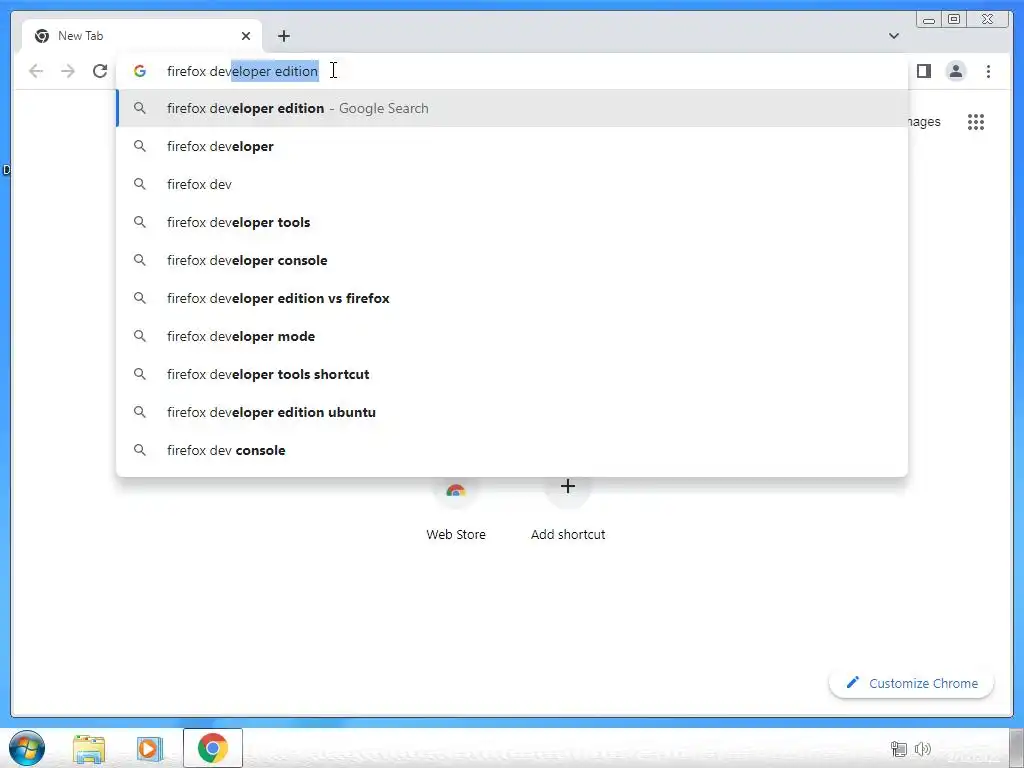Go forward with the forward arrow
Viewport: 1024px width, 768px height.
coord(68,71)
